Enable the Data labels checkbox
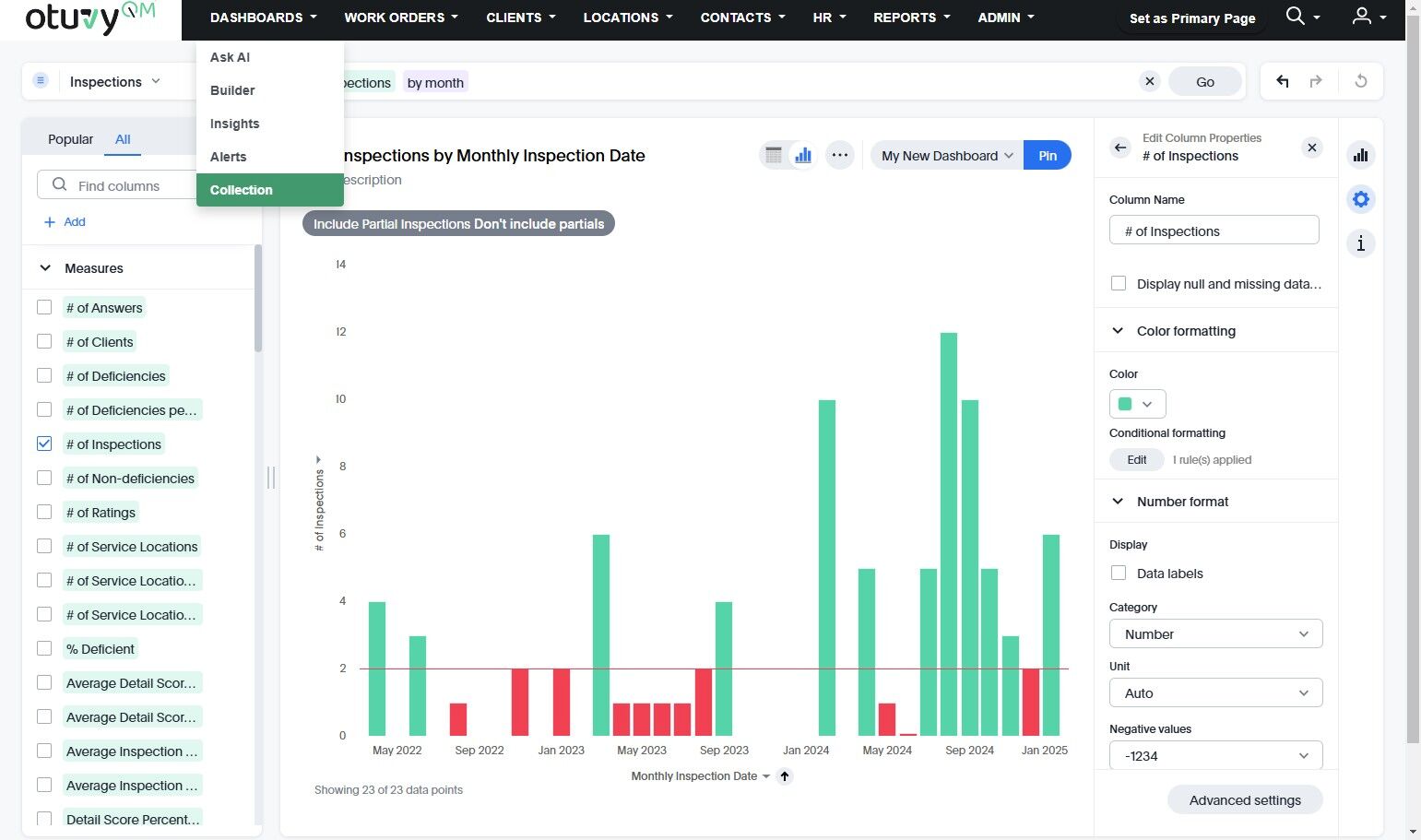Viewport: 1421px width, 840px height. (x=1119, y=573)
